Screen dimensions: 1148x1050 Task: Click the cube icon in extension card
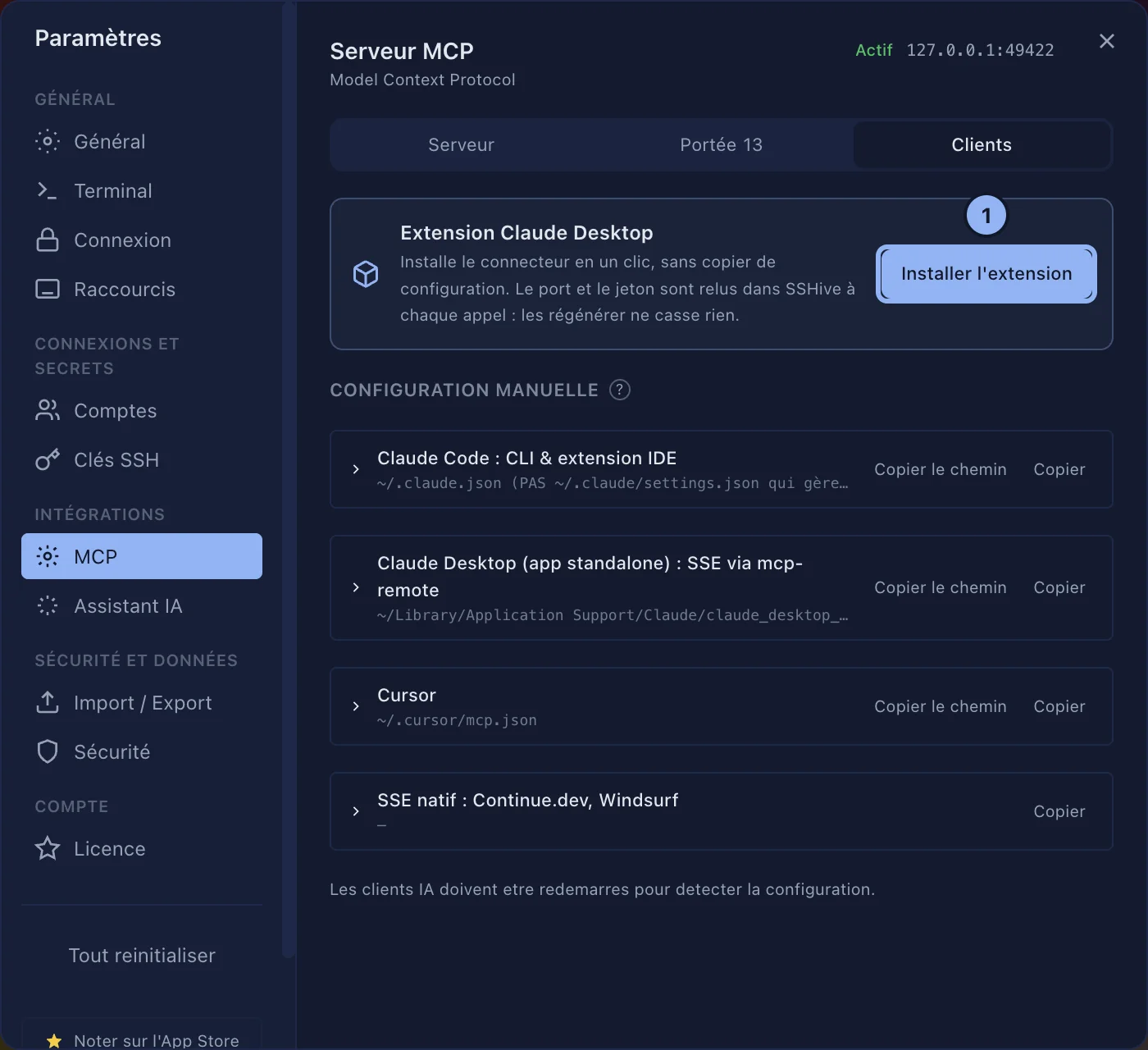[366, 274]
